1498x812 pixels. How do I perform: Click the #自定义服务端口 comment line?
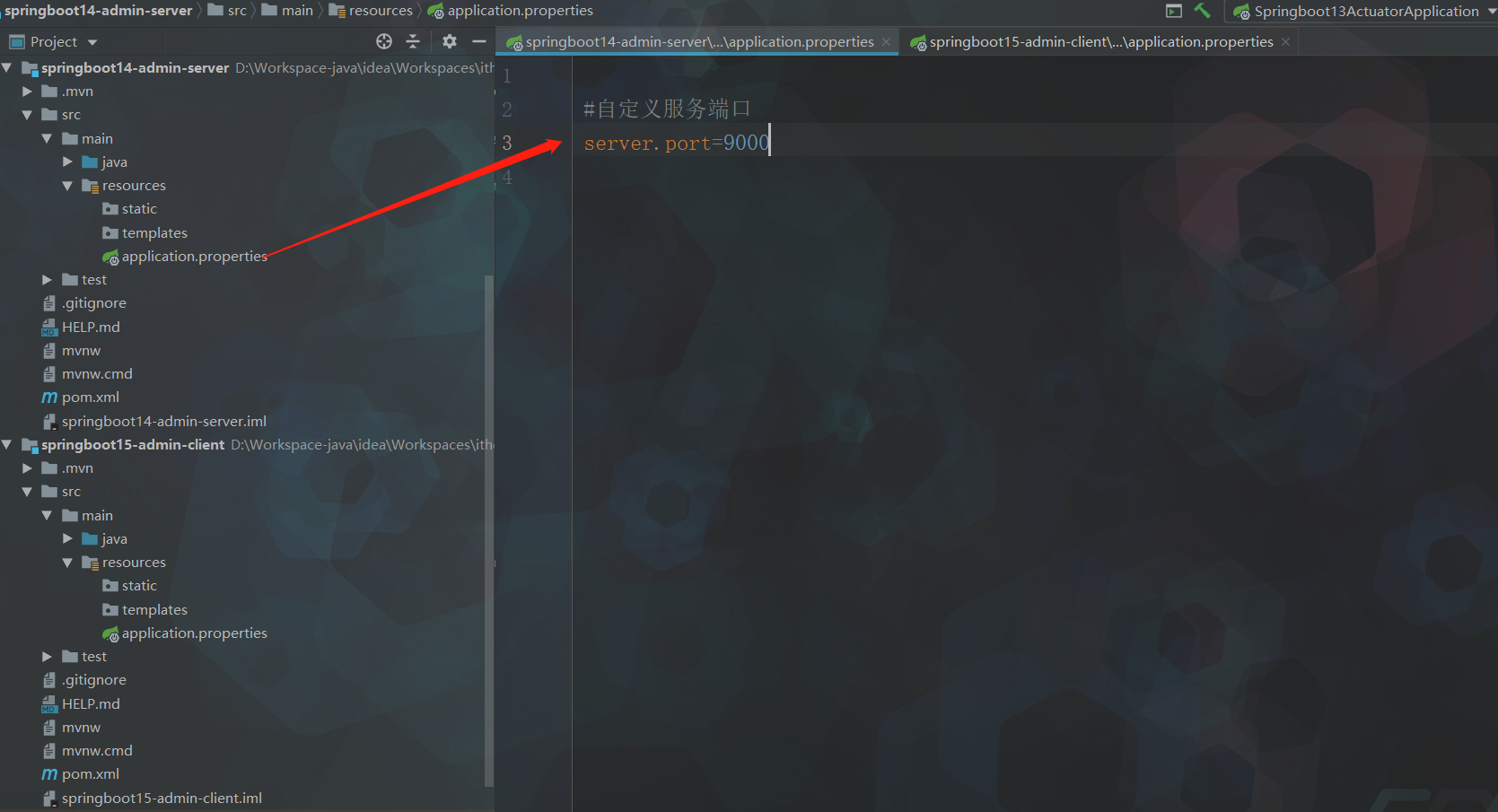[x=667, y=109]
